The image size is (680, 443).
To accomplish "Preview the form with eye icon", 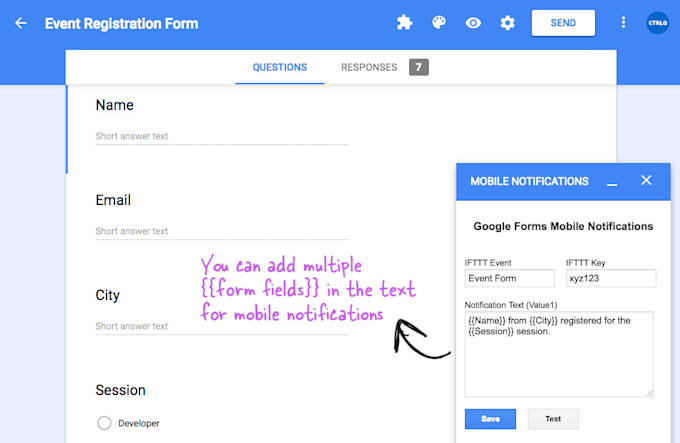I will 473,23.
